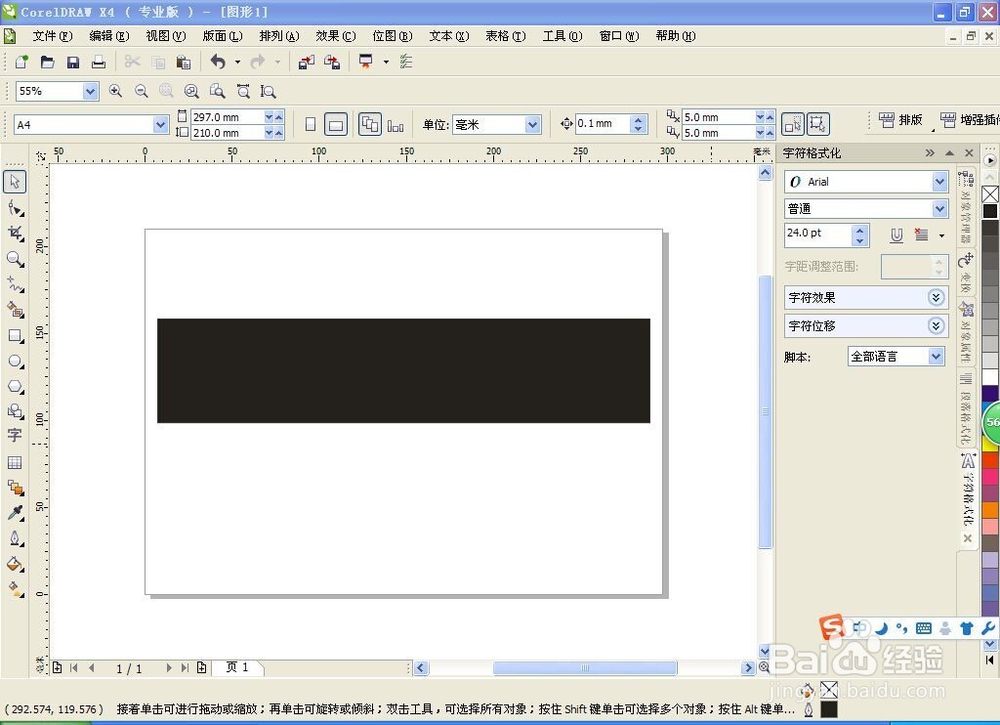Switch the page to landscape orientation
1000x725 pixels.
(335, 124)
